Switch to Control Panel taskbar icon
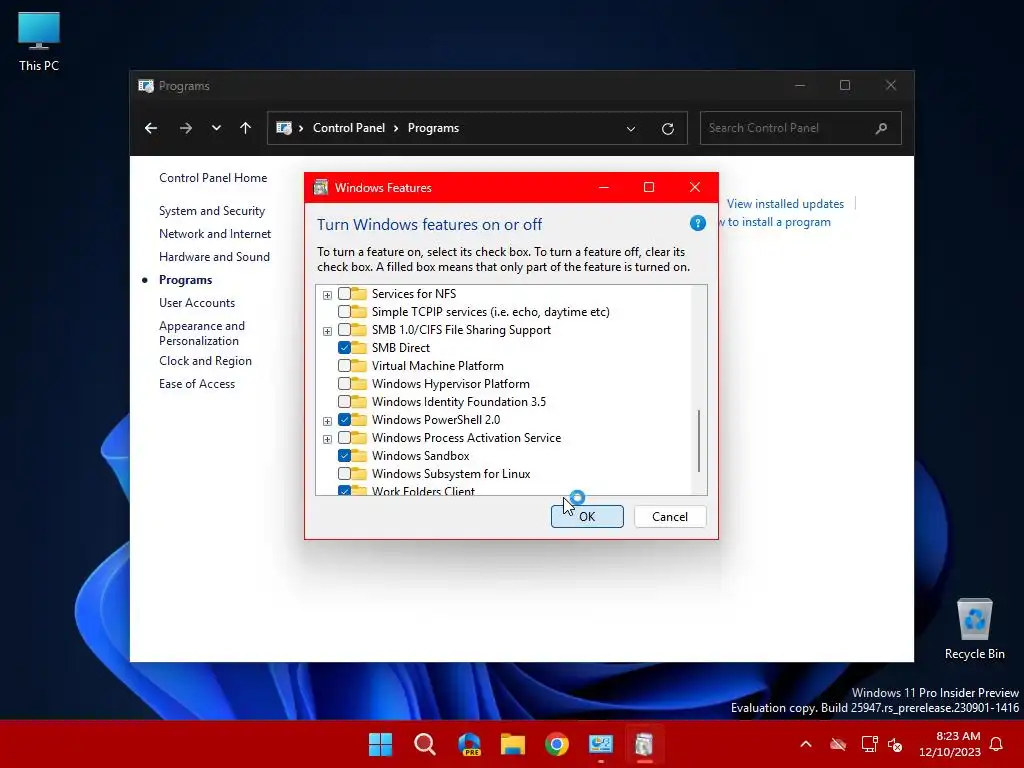This screenshot has width=1024, height=768. click(x=601, y=744)
